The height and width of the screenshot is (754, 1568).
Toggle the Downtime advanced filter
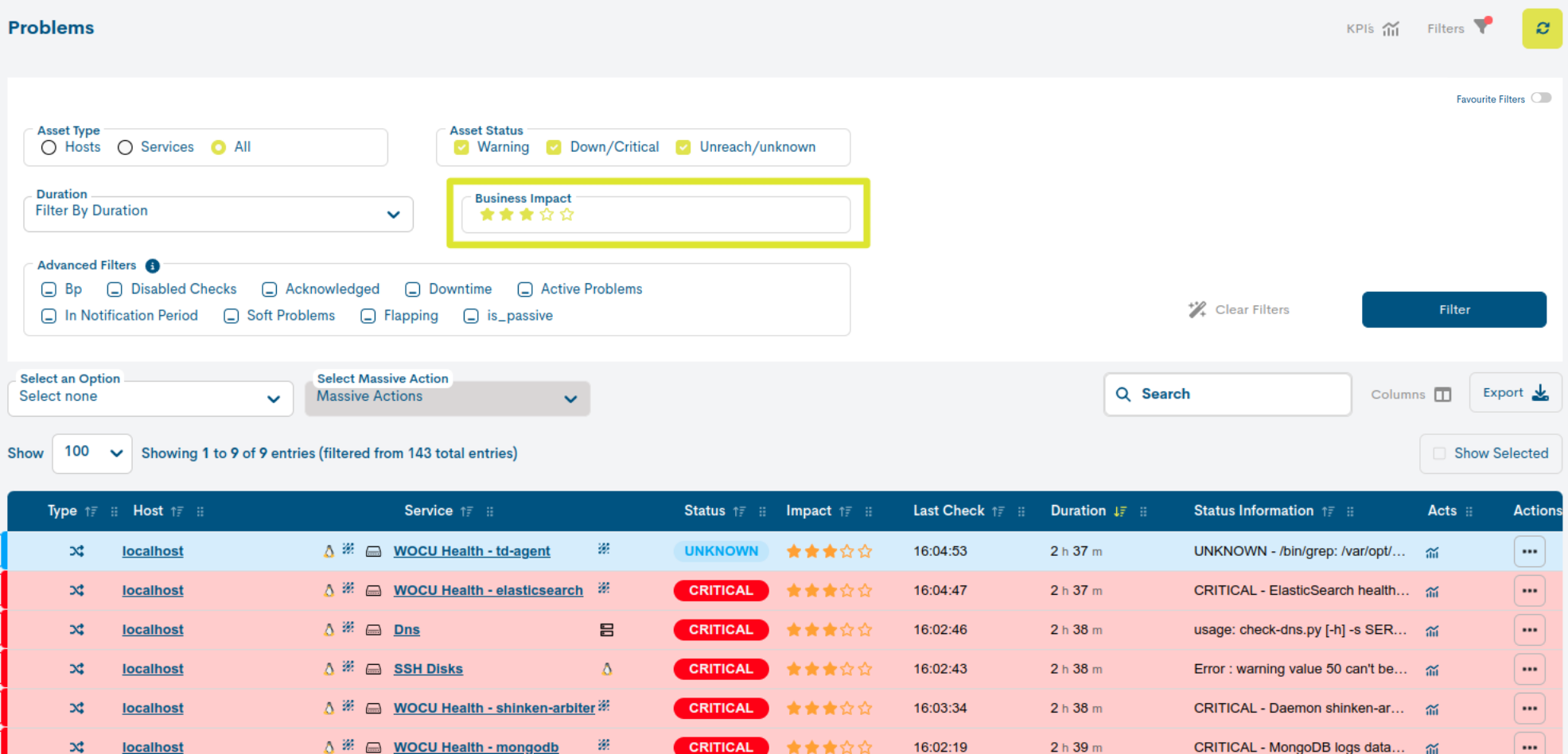tap(412, 290)
